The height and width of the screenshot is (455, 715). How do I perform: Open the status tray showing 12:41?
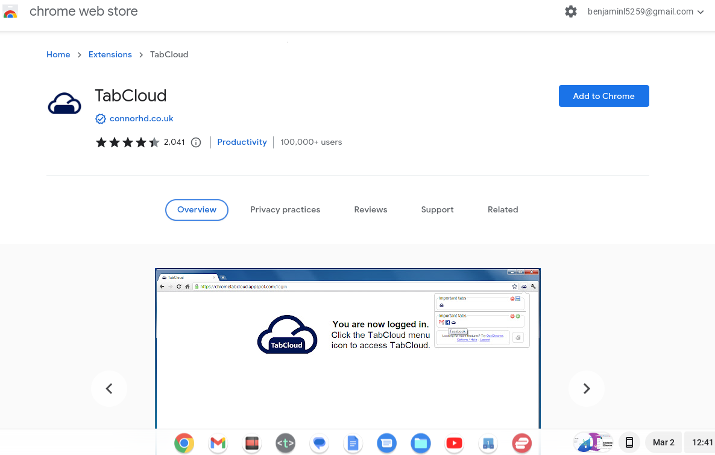click(x=701, y=442)
